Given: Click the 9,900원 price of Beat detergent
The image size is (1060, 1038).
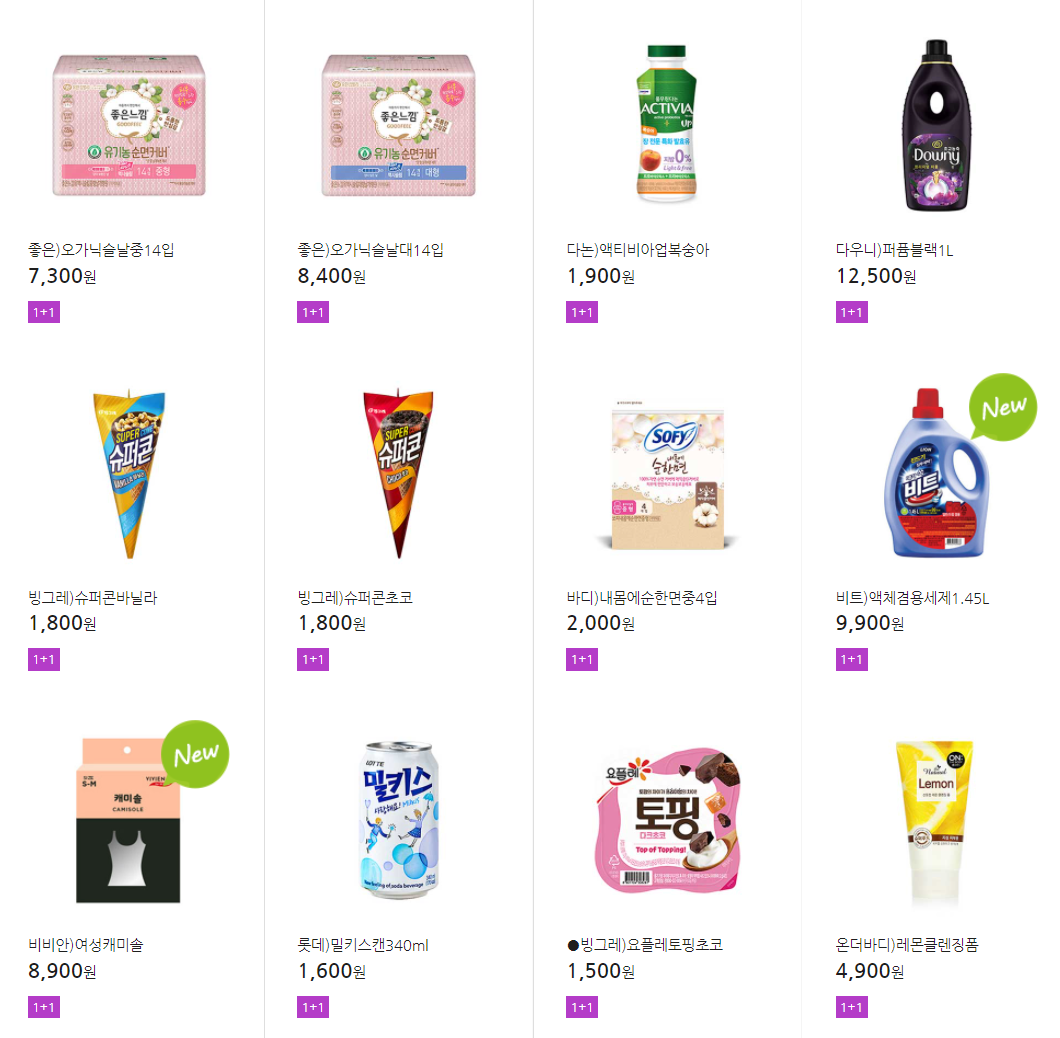Looking at the screenshot, I should click(870, 623).
